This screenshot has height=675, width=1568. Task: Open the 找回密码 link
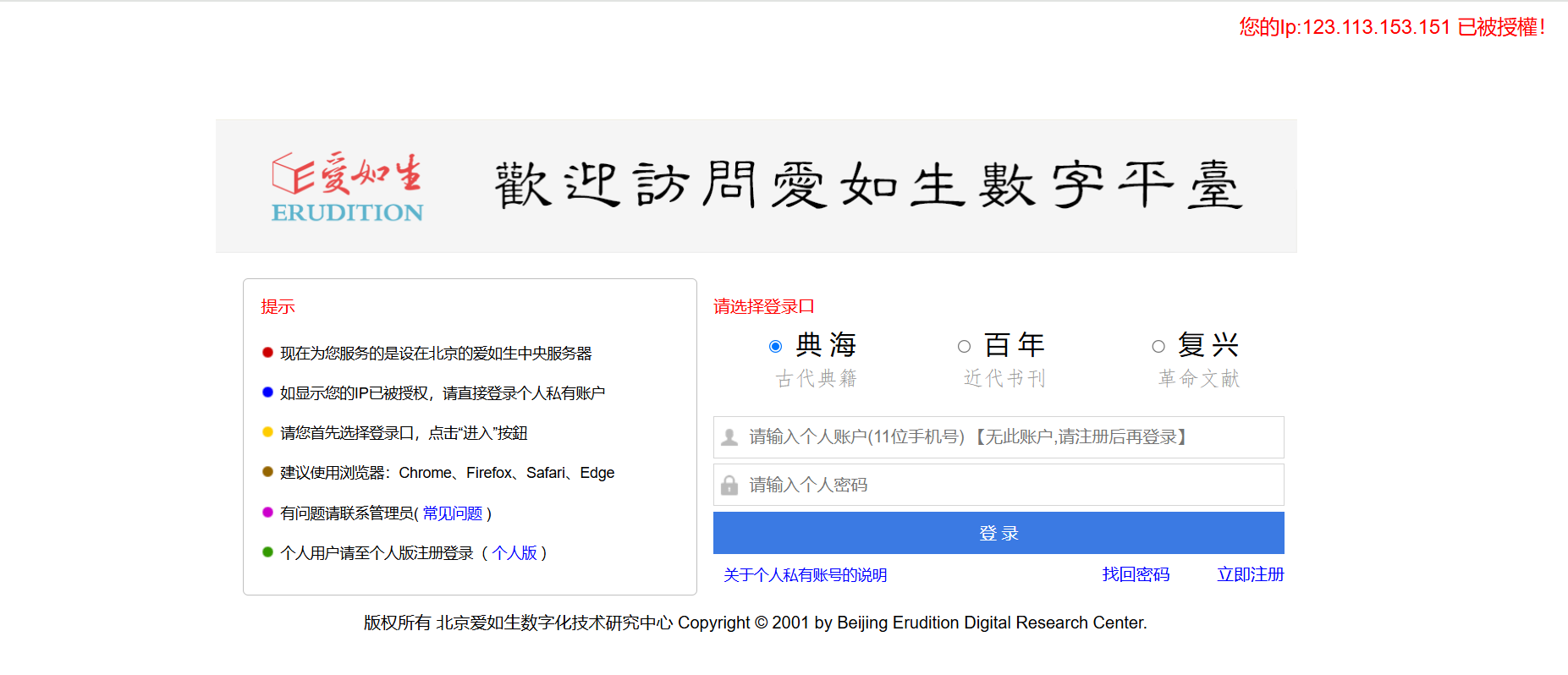1136,575
